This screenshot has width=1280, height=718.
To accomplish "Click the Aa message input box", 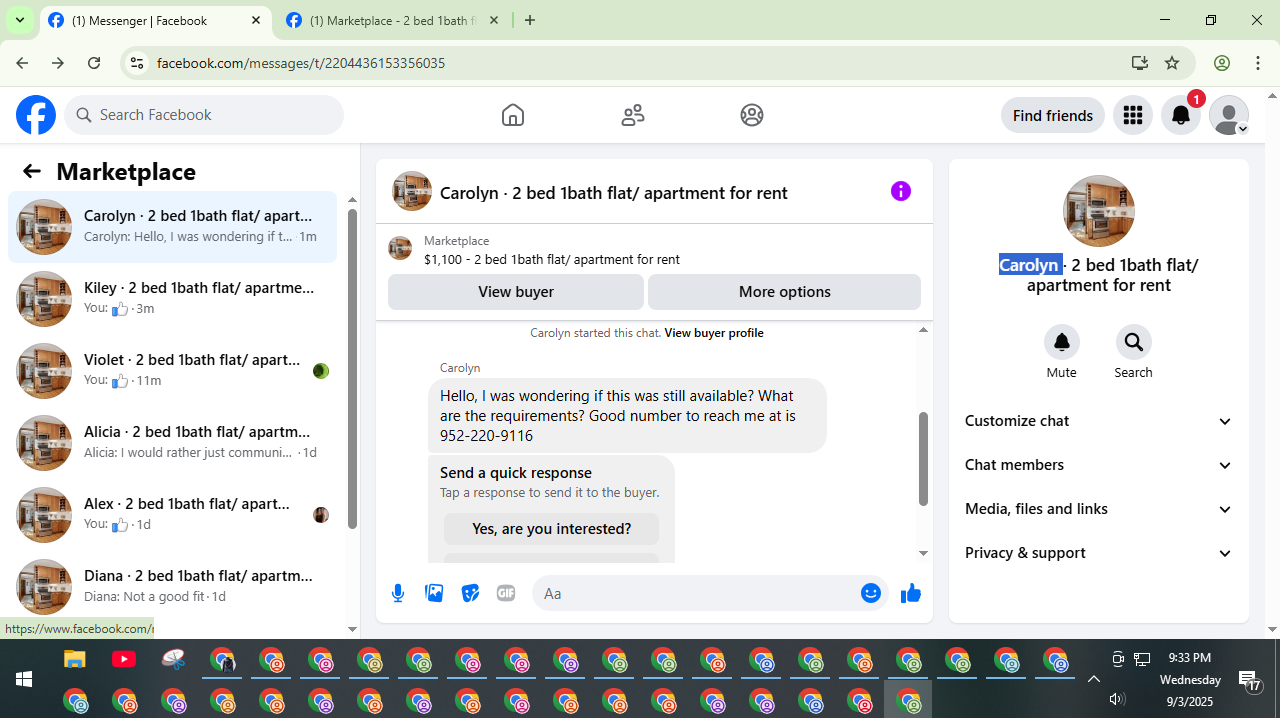I will click(698, 593).
